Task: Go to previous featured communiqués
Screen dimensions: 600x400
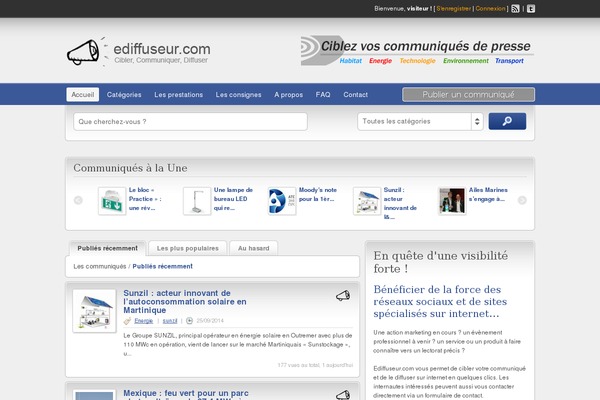Action: pyautogui.click(x=78, y=200)
